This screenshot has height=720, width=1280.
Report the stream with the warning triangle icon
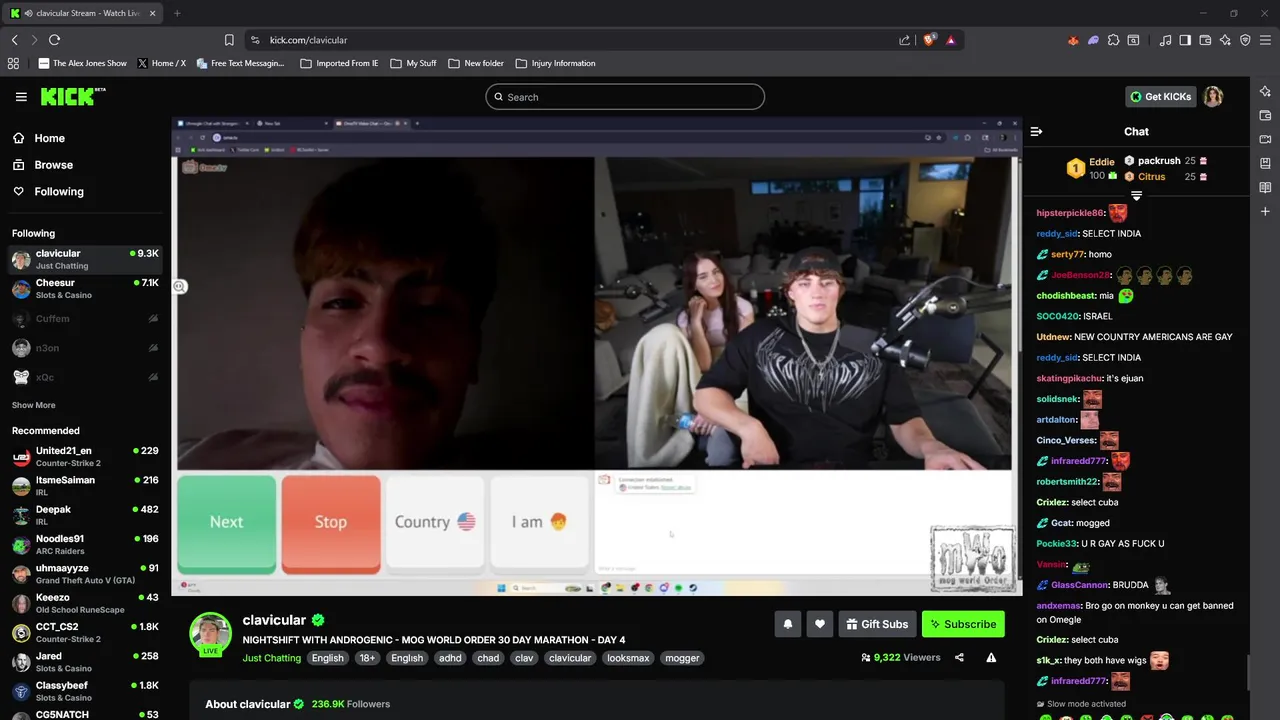point(991,658)
